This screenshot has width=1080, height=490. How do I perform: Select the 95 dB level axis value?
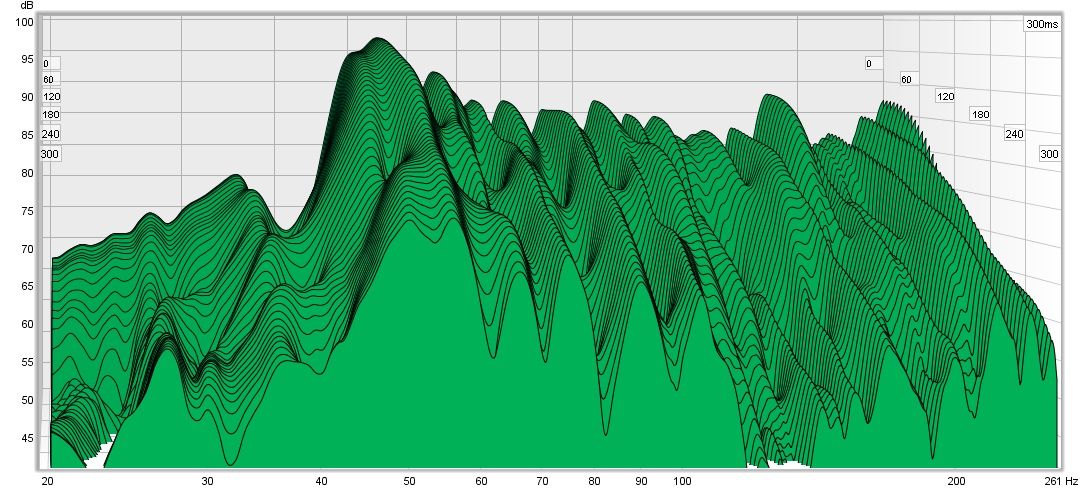[27, 59]
